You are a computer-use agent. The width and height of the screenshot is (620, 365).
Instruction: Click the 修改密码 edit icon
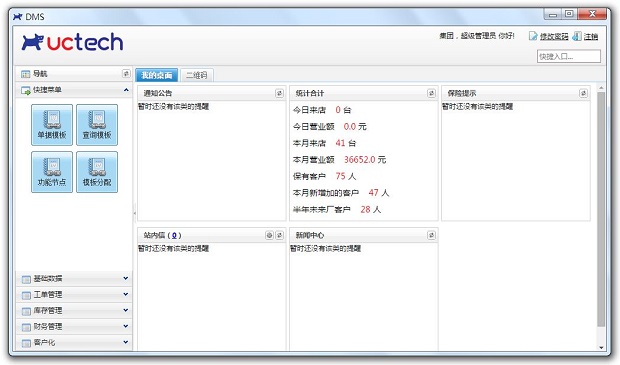tap(533, 36)
